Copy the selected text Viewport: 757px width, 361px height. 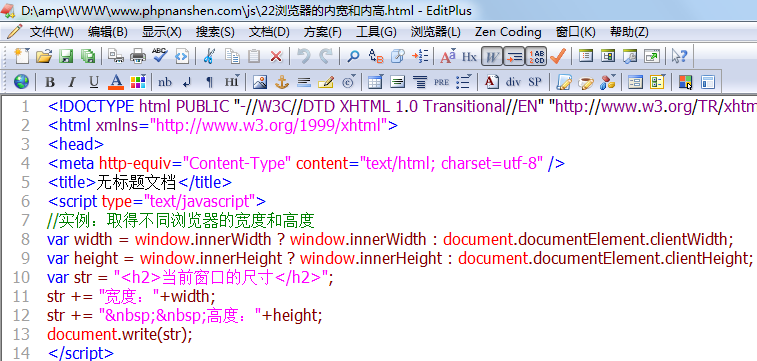232,56
